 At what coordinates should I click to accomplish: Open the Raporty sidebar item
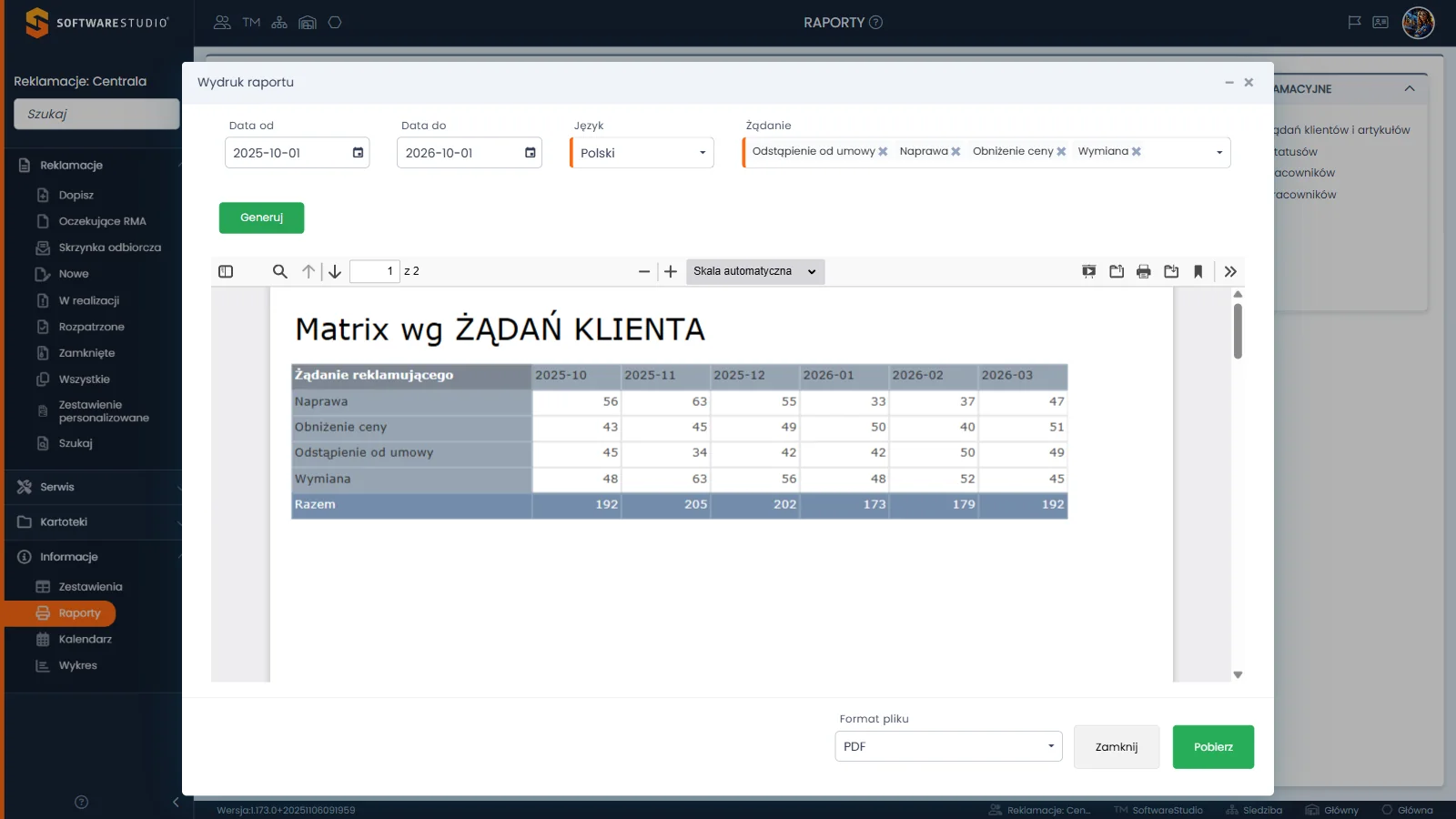click(x=60, y=613)
